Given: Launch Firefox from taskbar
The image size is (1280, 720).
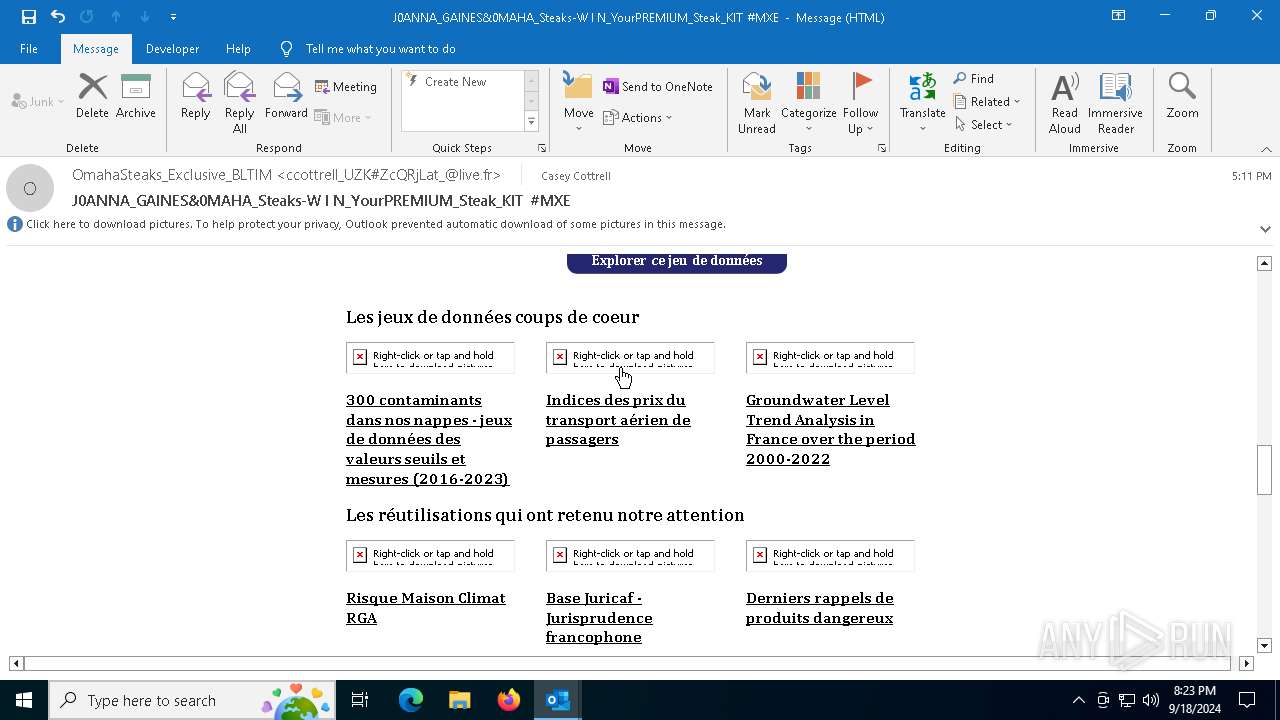Looking at the screenshot, I should pos(509,700).
